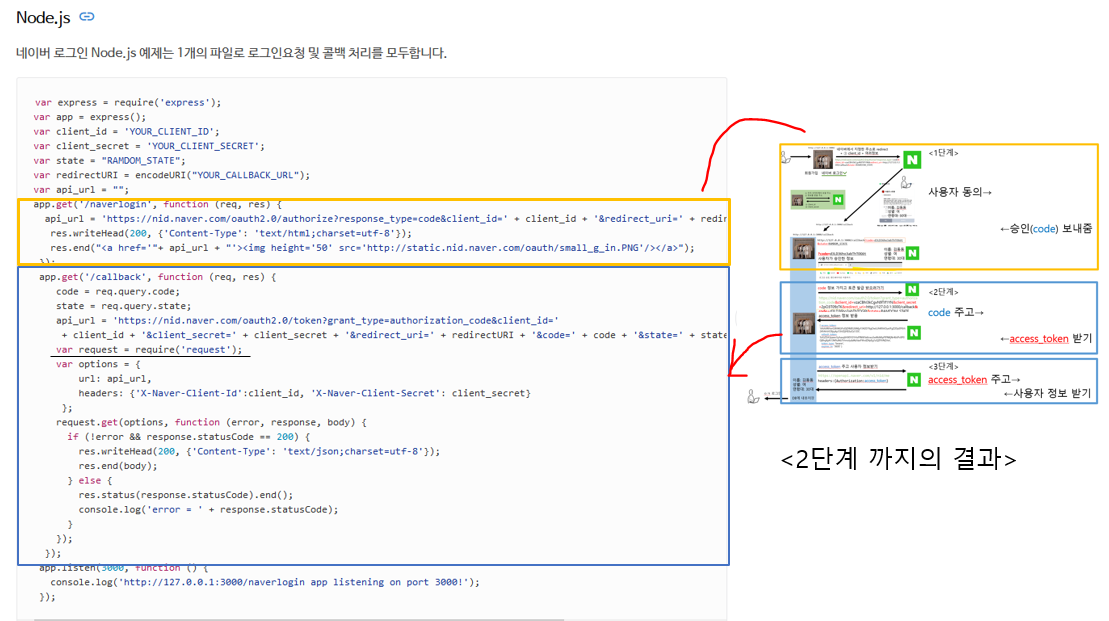Click the '←승인(code) 보내줌' label
The image size is (1109, 621).
(1045, 228)
